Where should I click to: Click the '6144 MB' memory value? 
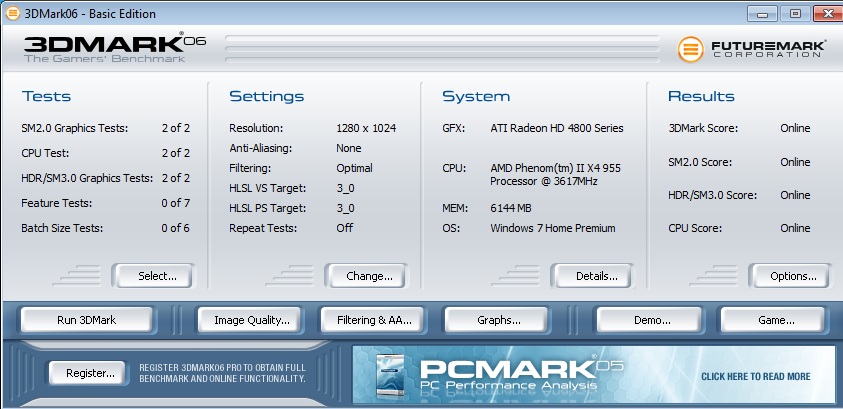coord(511,208)
